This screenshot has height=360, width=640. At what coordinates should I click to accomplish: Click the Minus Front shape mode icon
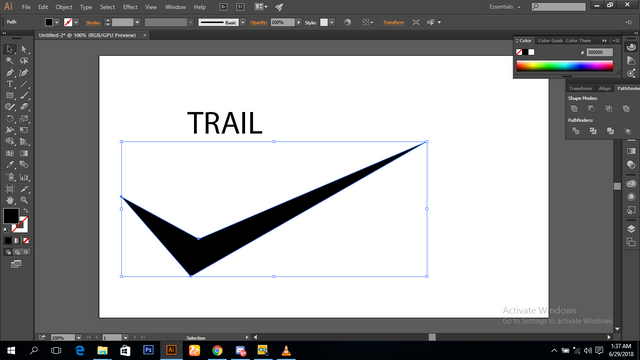click(591, 109)
